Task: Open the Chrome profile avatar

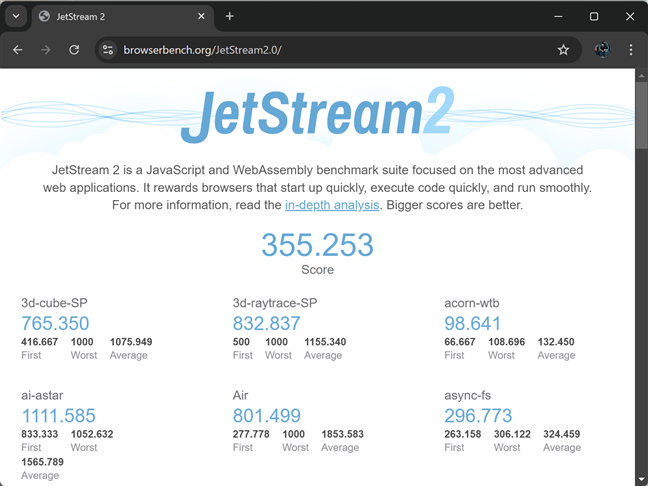Action: 603,50
